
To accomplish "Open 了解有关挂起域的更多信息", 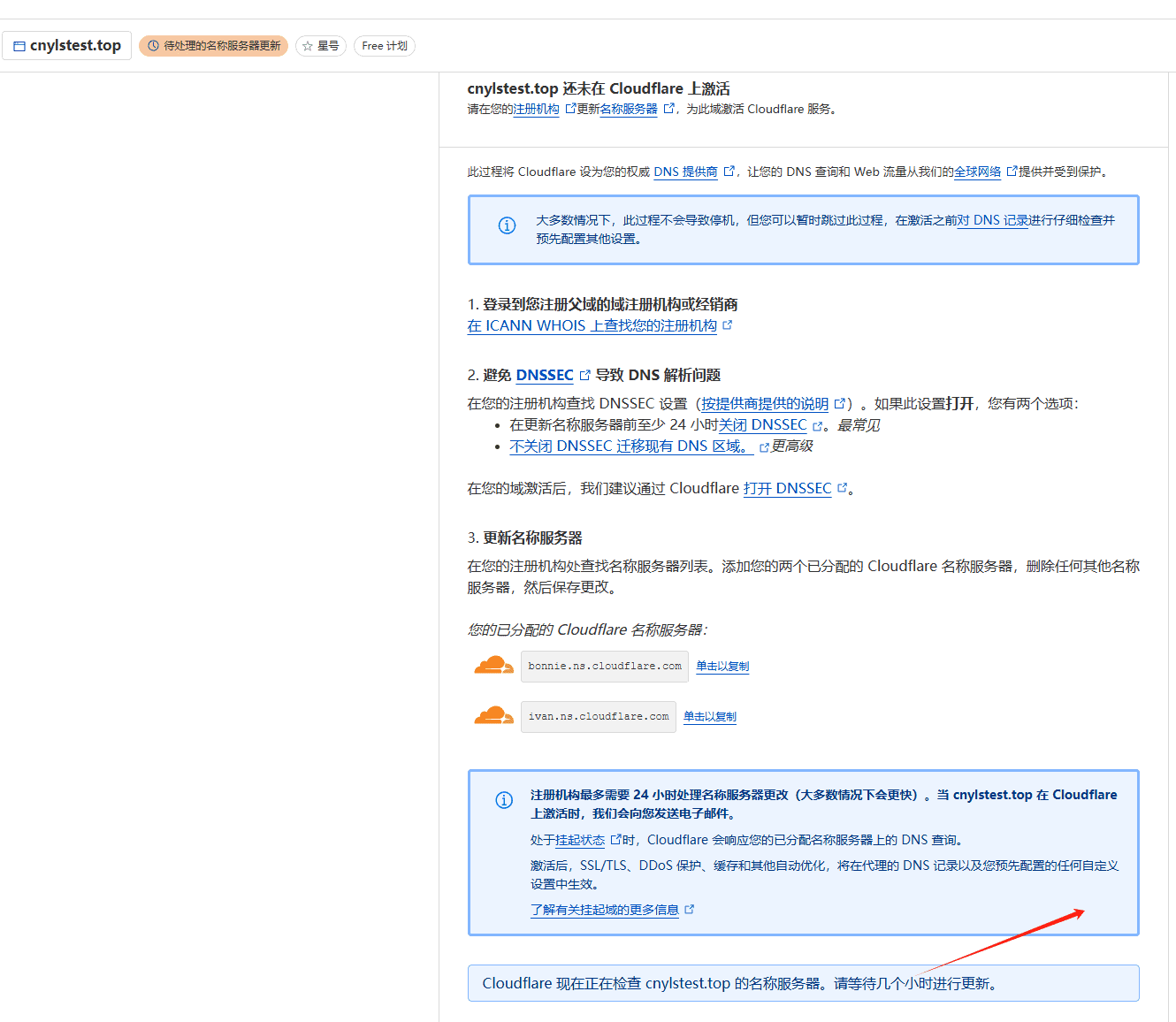I will point(605,909).
